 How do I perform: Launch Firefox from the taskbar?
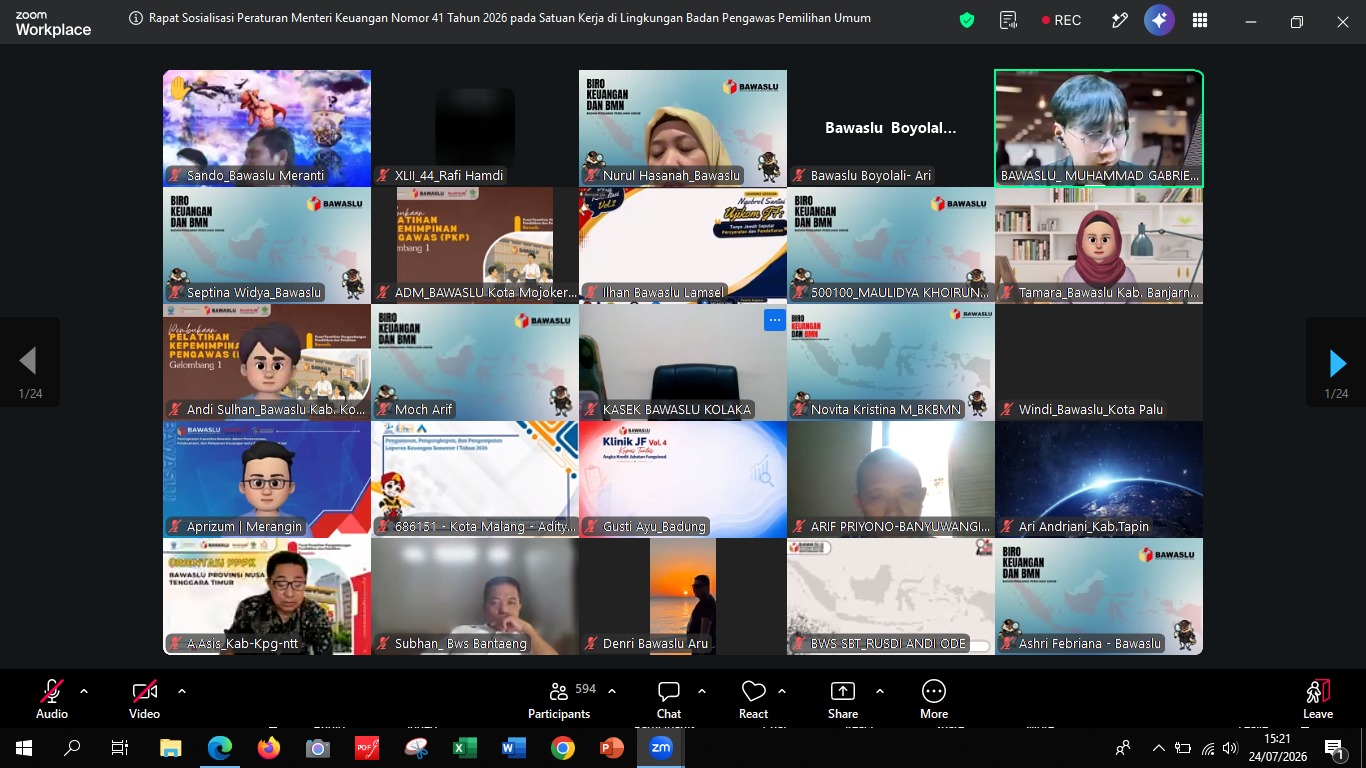coord(269,748)
